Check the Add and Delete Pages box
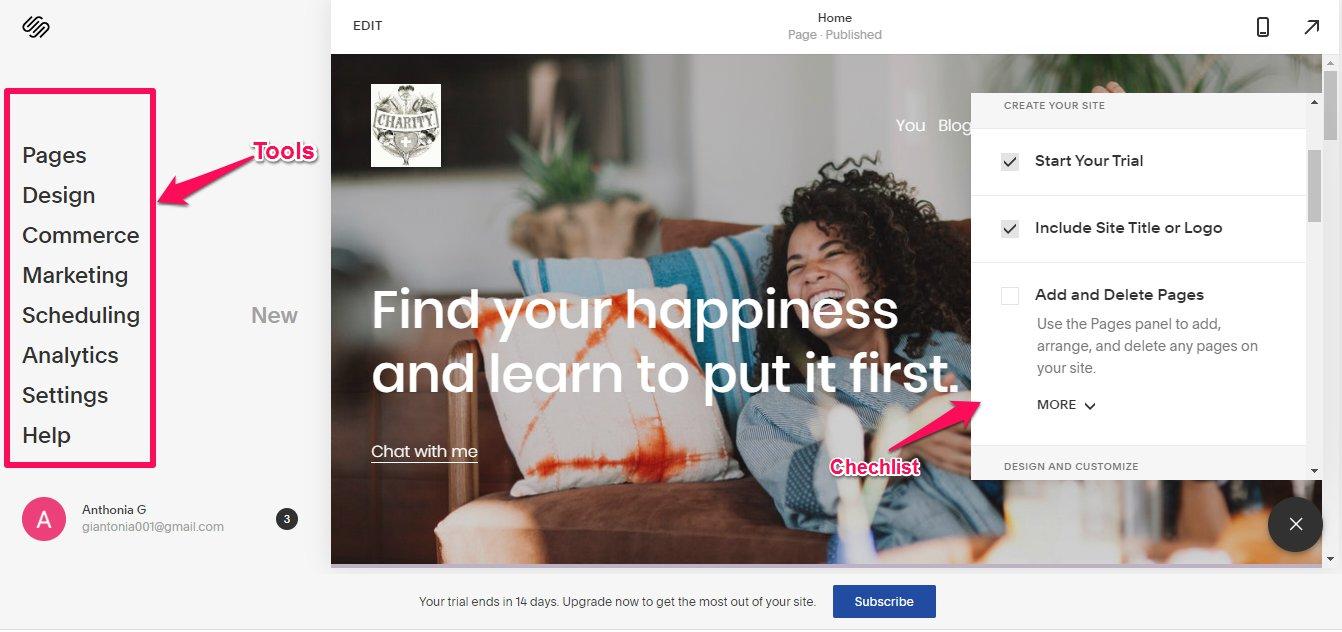The image size is (1342, 632). click(x=1010, y=295)
